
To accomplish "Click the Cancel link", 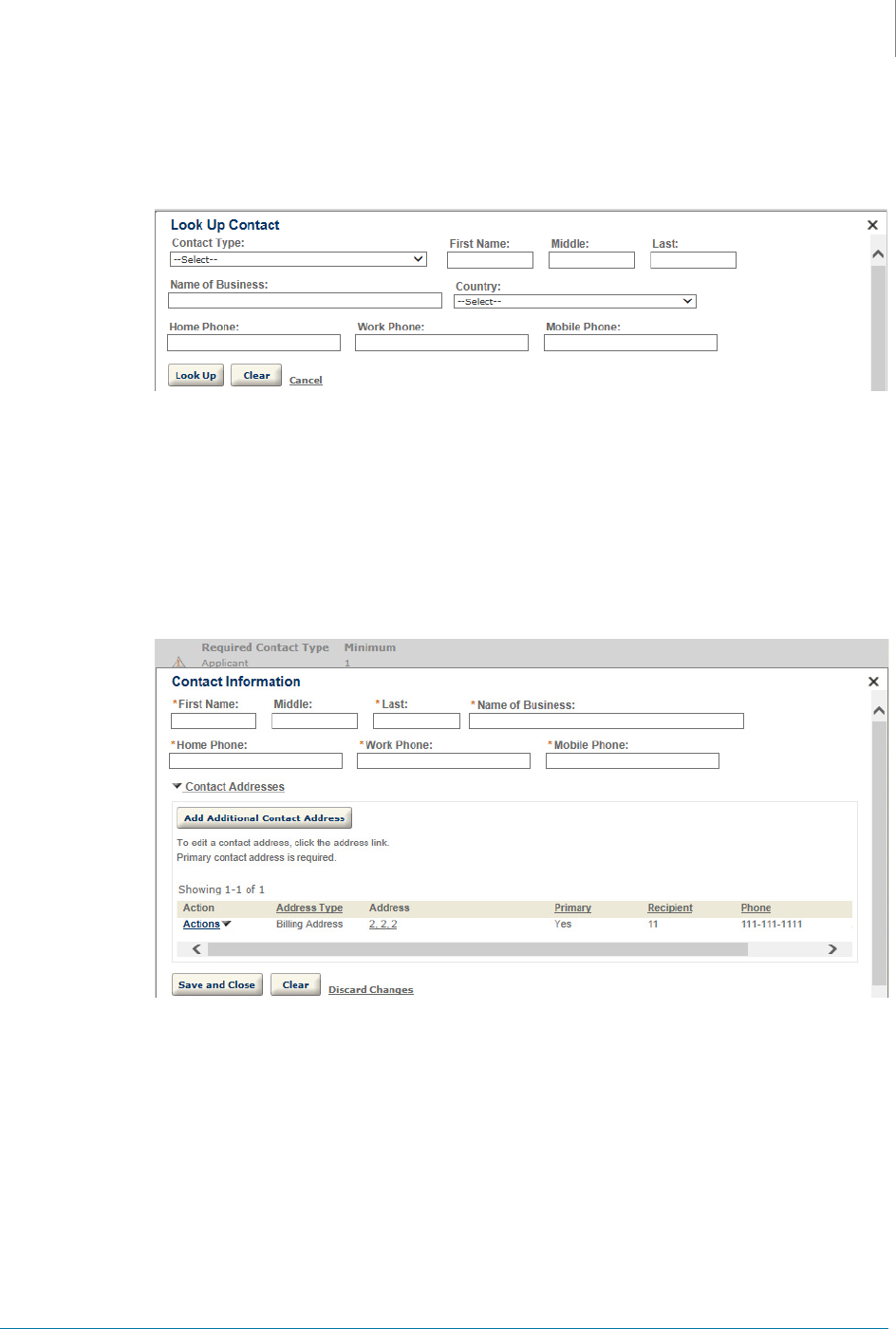I will point(306,380).
